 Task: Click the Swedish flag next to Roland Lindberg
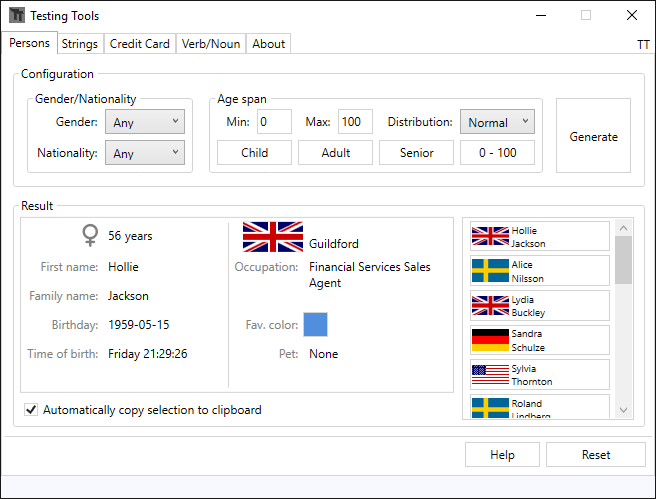tap(490, 408)
